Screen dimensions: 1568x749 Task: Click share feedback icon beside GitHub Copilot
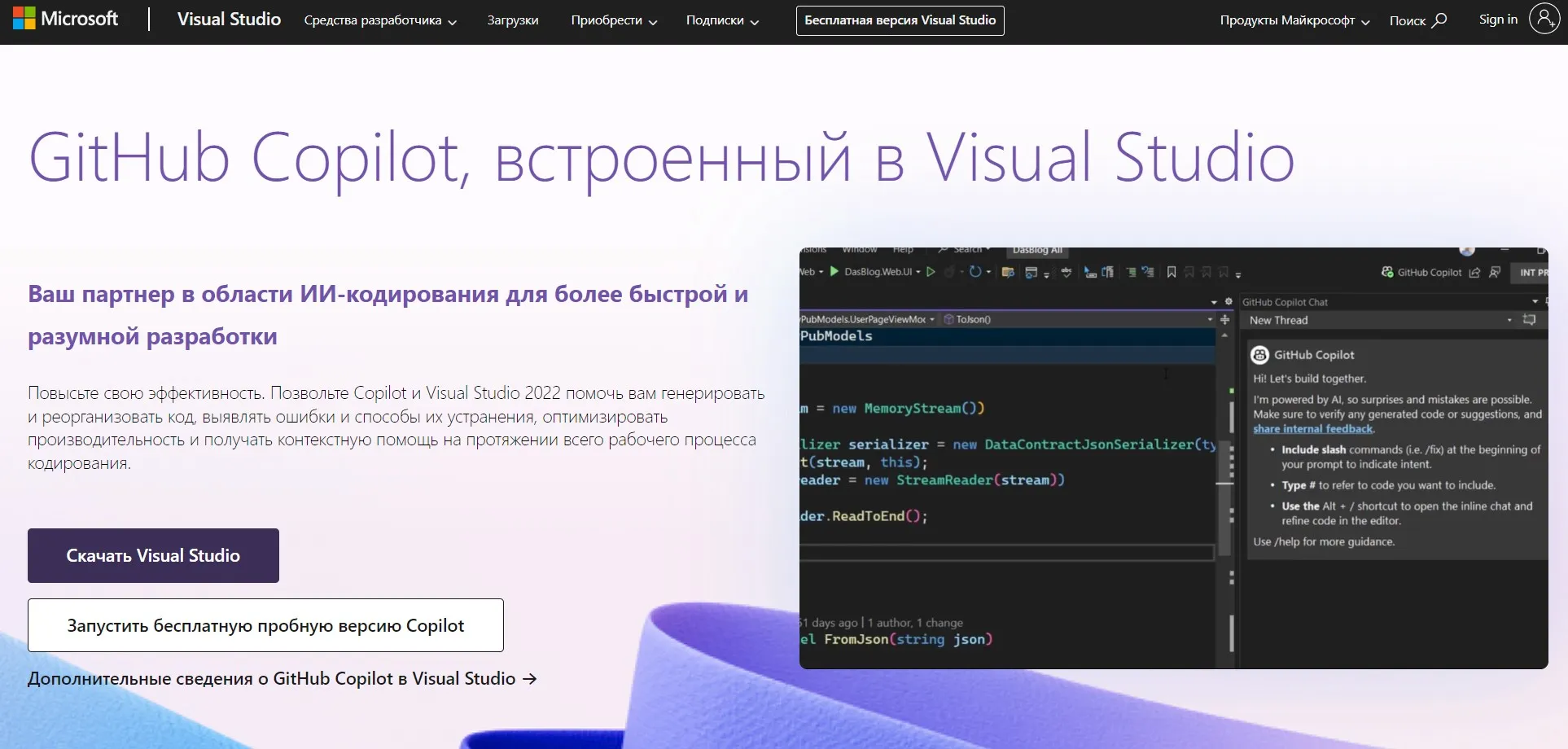[1474, 273]
